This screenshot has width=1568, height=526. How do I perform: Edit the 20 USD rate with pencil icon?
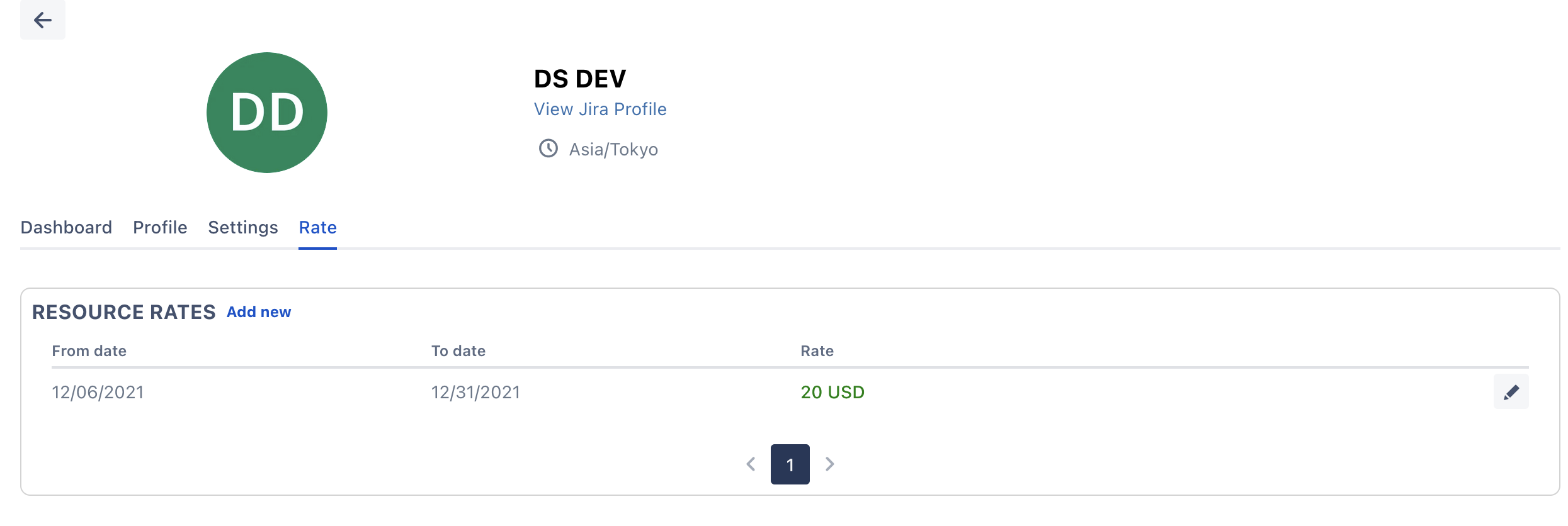pos(1511,392)
